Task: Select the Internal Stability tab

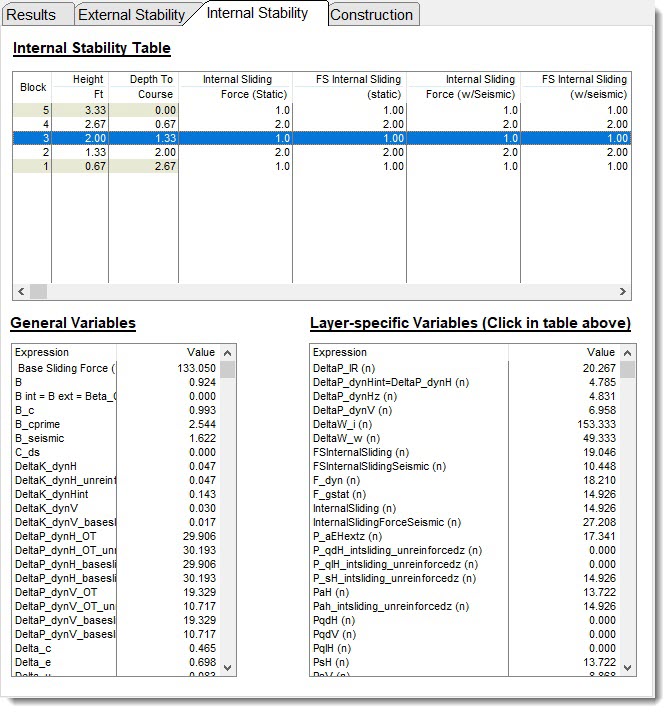Action: 260,13
